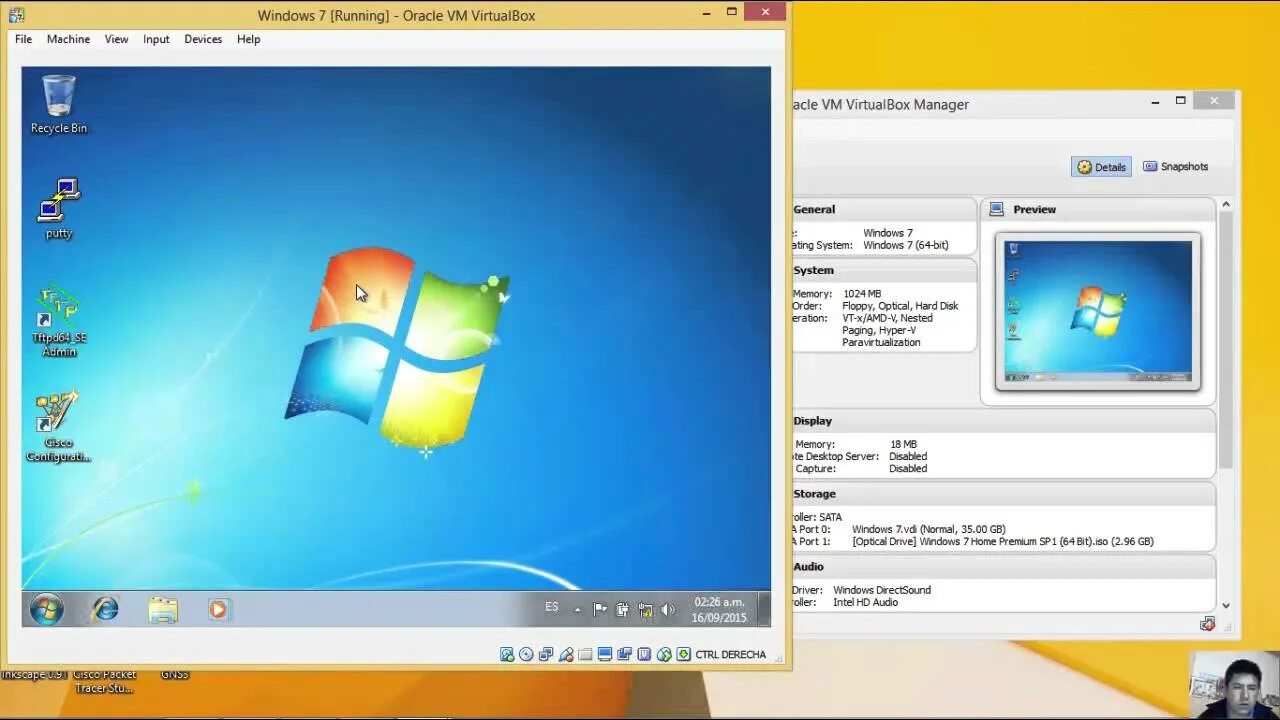Viewport: 1280px width, 720px height.
Task: Launch Internet Explorer from the VM taskbar
Action: point(105,609)
